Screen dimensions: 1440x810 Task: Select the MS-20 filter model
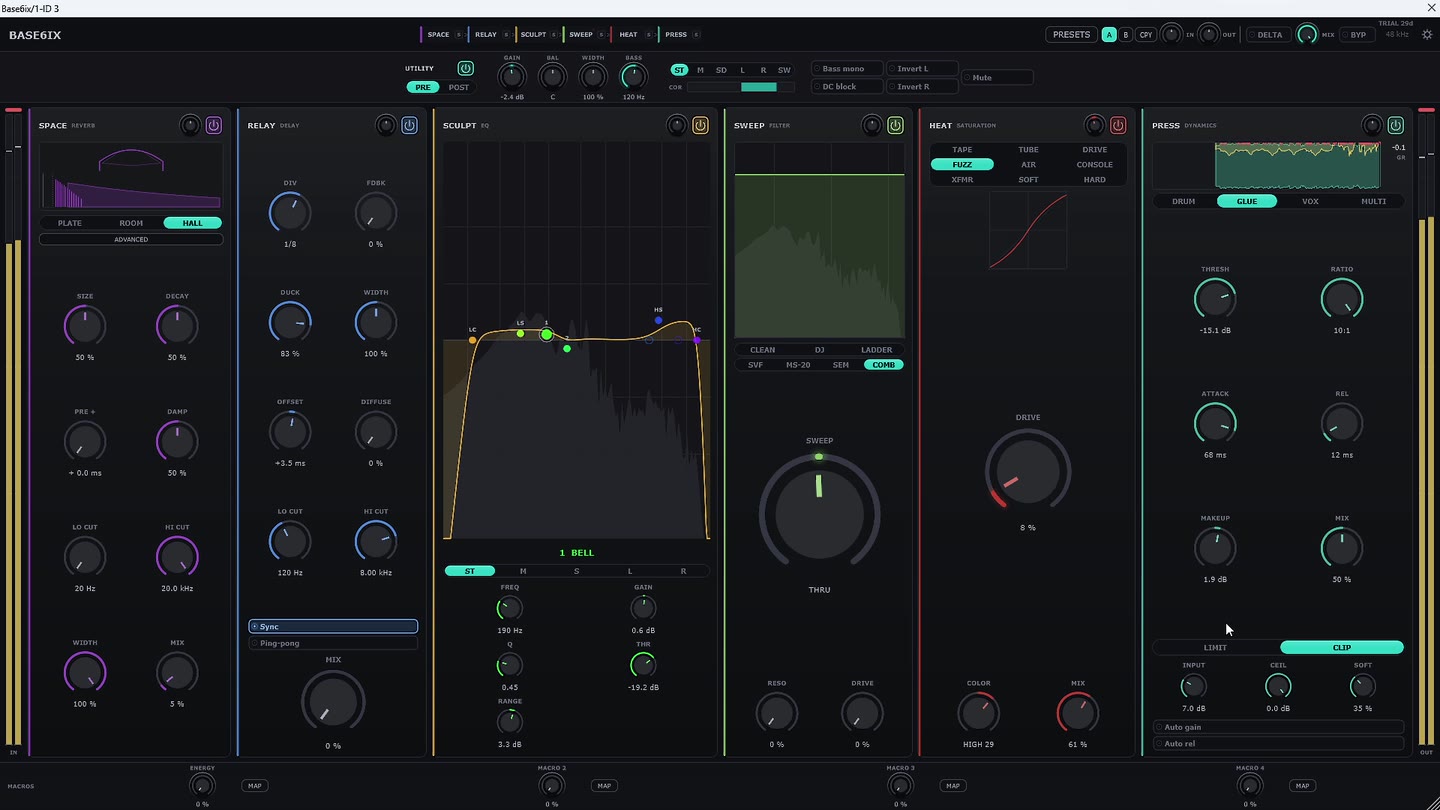point(798,365)
